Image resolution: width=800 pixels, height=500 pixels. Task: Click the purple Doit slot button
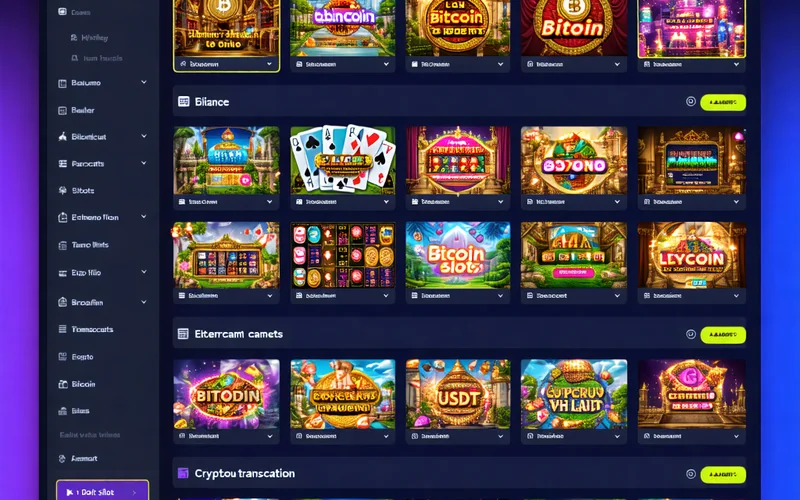tap(103, 492)
